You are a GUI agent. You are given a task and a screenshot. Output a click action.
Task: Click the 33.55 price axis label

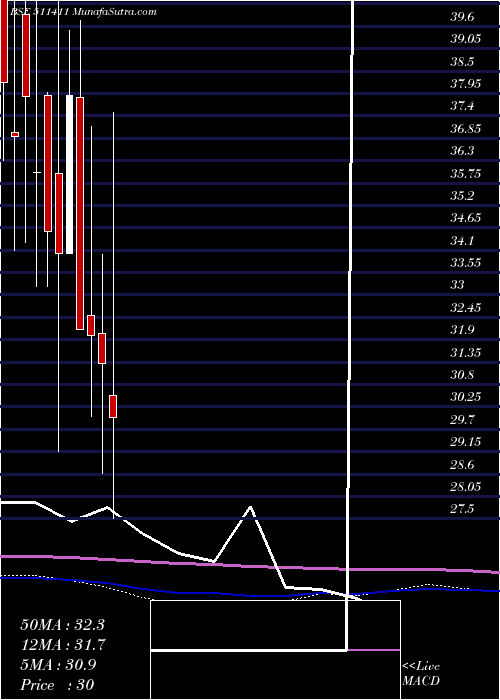[466, 263]
